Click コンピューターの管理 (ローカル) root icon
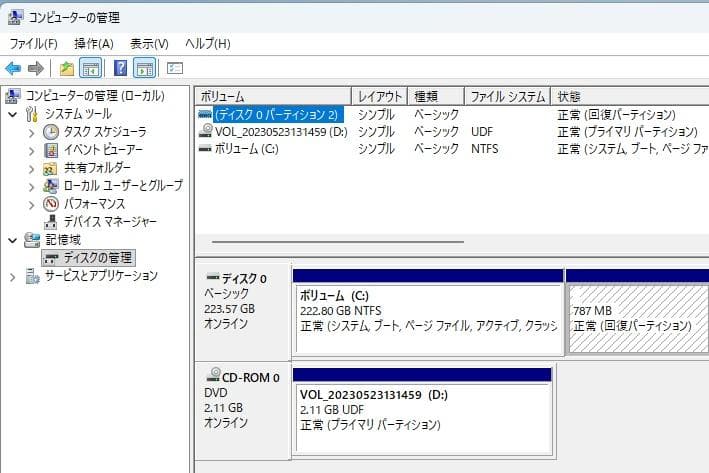 click(13, 95)
